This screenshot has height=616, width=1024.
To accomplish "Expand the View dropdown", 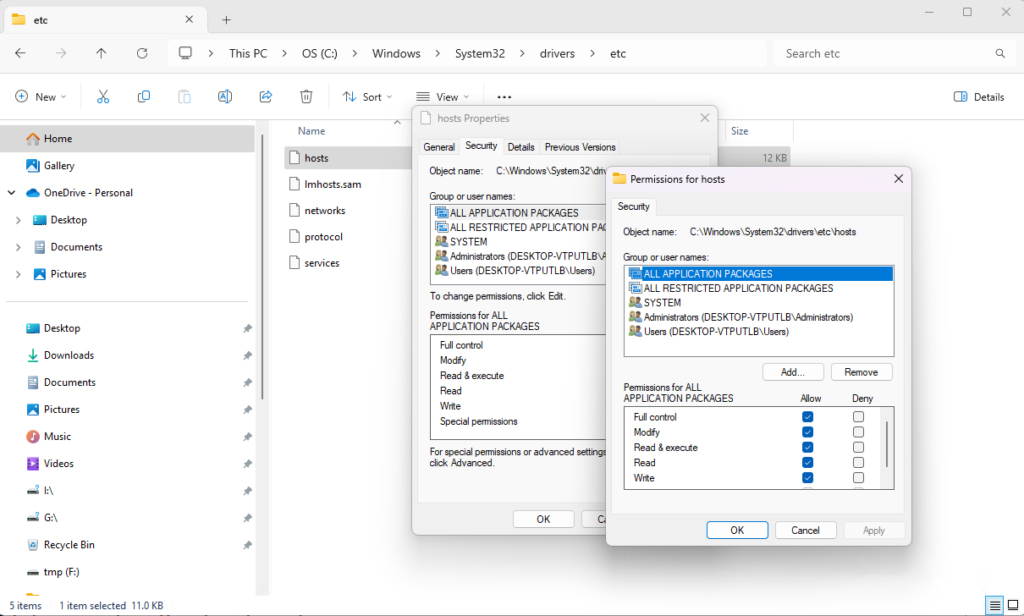I will pos(443,96).
